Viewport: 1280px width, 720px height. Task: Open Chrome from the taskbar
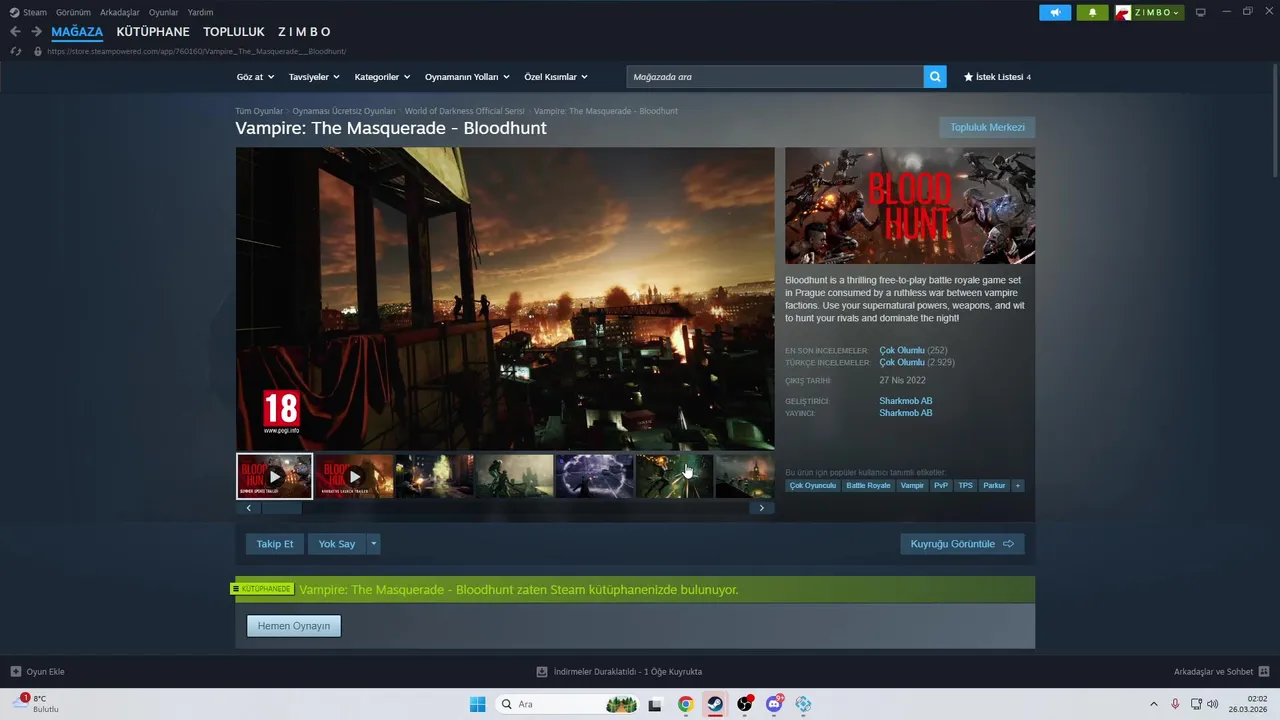685,704
